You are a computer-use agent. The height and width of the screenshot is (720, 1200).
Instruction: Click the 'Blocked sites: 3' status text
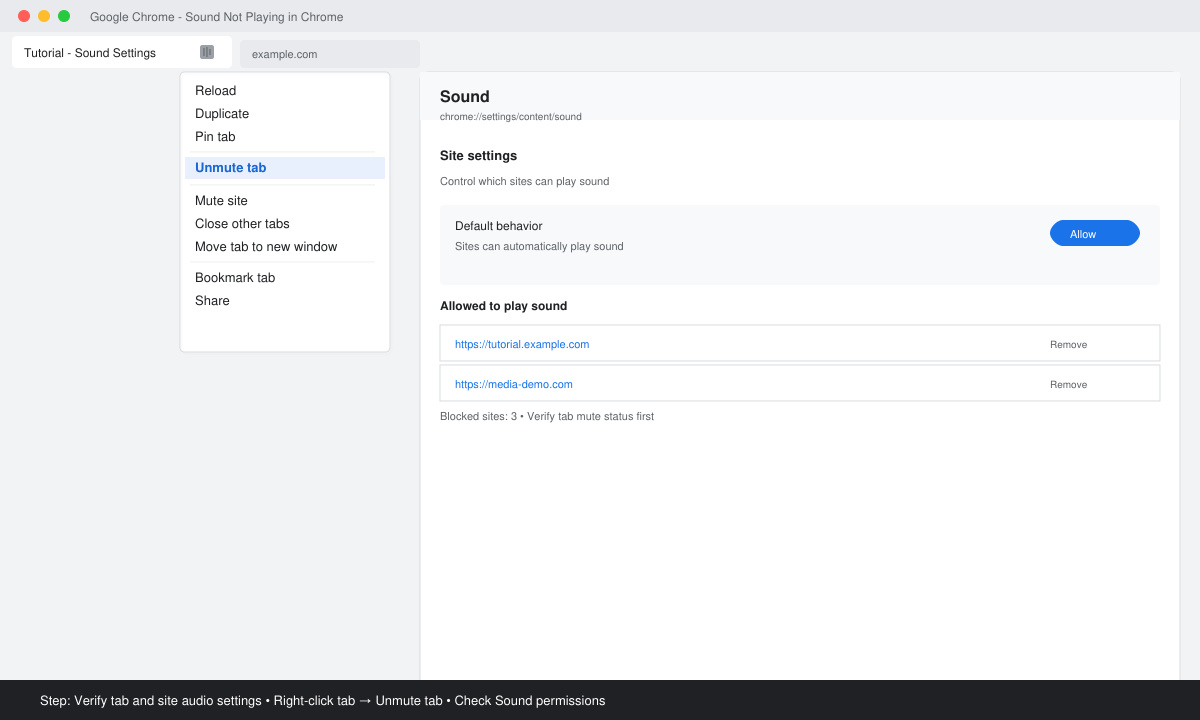coord(479,416)
